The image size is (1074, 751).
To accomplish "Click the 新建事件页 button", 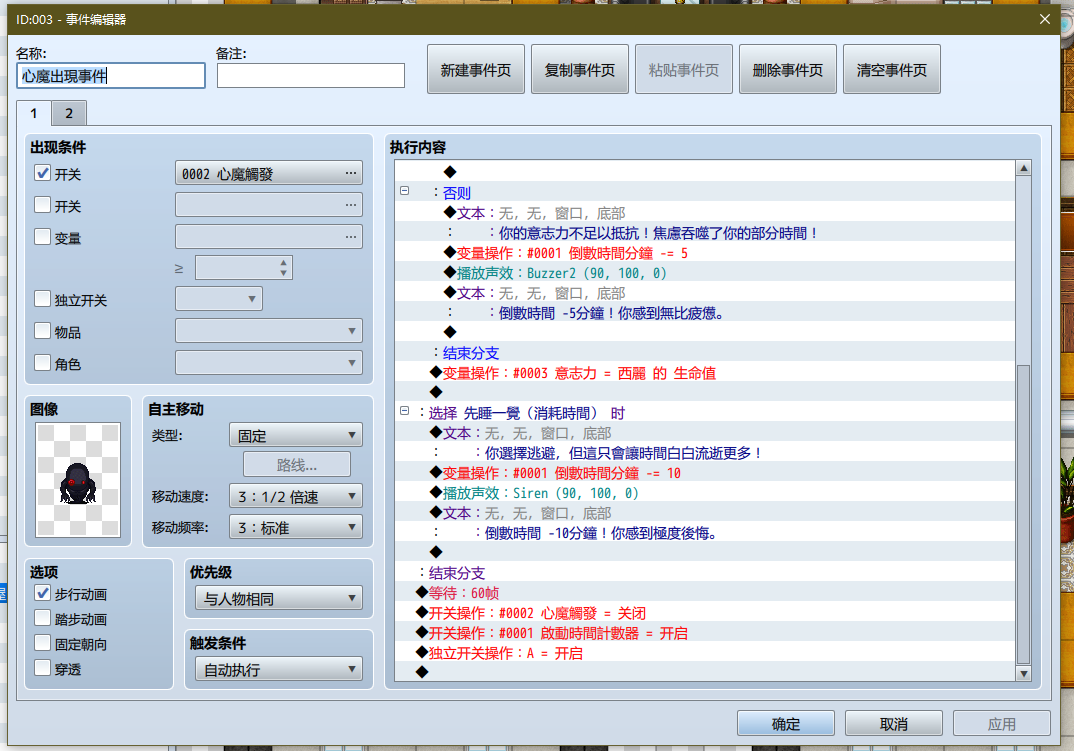I will pyautogui.click(x=476, y=69).
